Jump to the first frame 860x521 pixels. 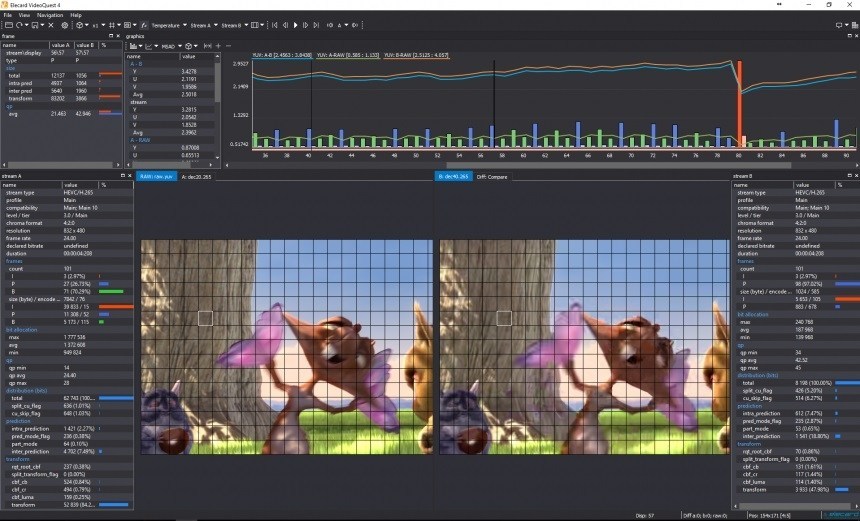(275, 25)
